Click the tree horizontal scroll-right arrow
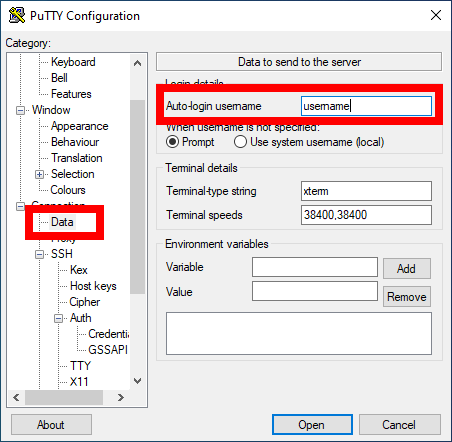Viewport: 452px width, 442px height. [121, 397]
